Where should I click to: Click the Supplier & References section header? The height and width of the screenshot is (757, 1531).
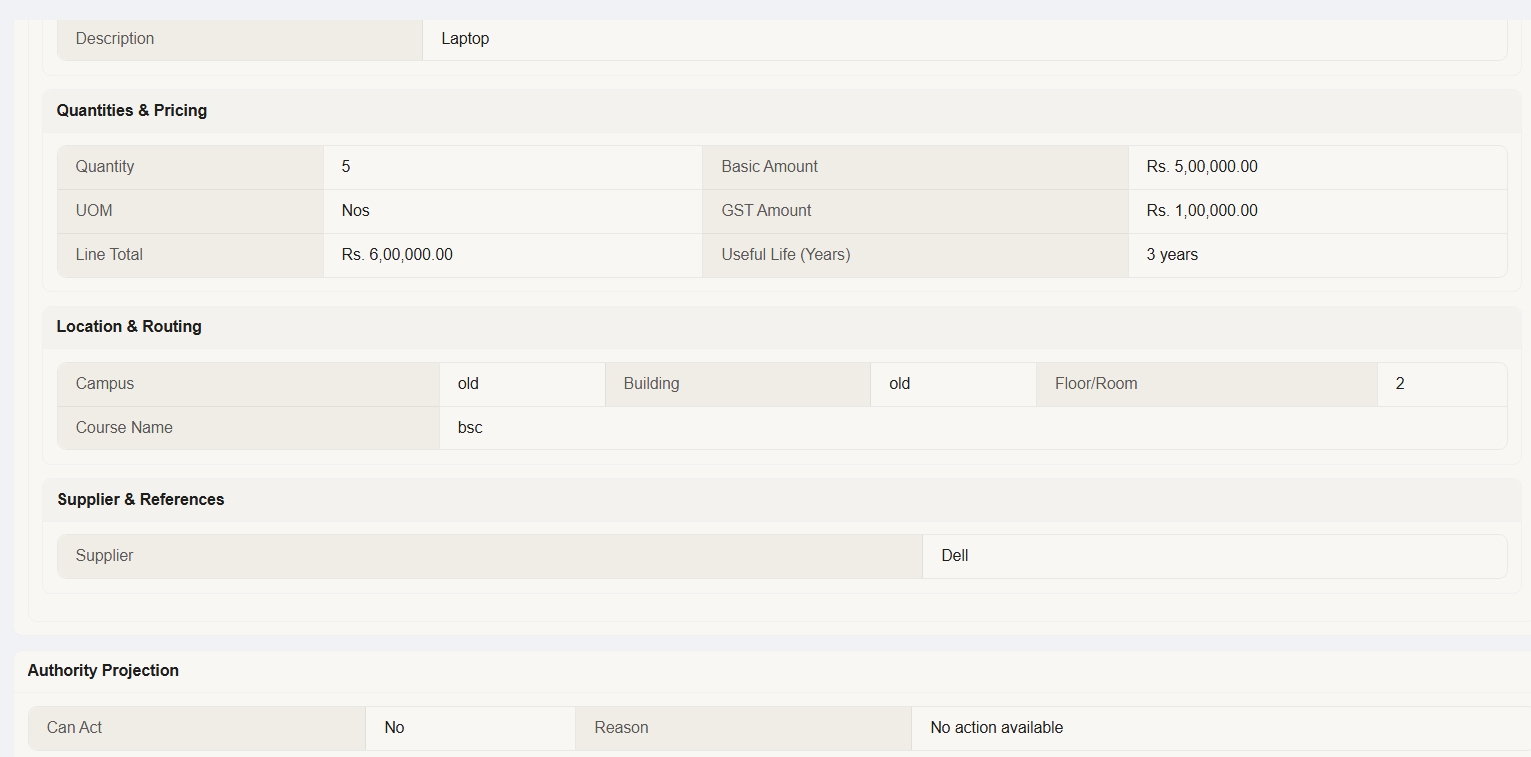coord(141,500)
